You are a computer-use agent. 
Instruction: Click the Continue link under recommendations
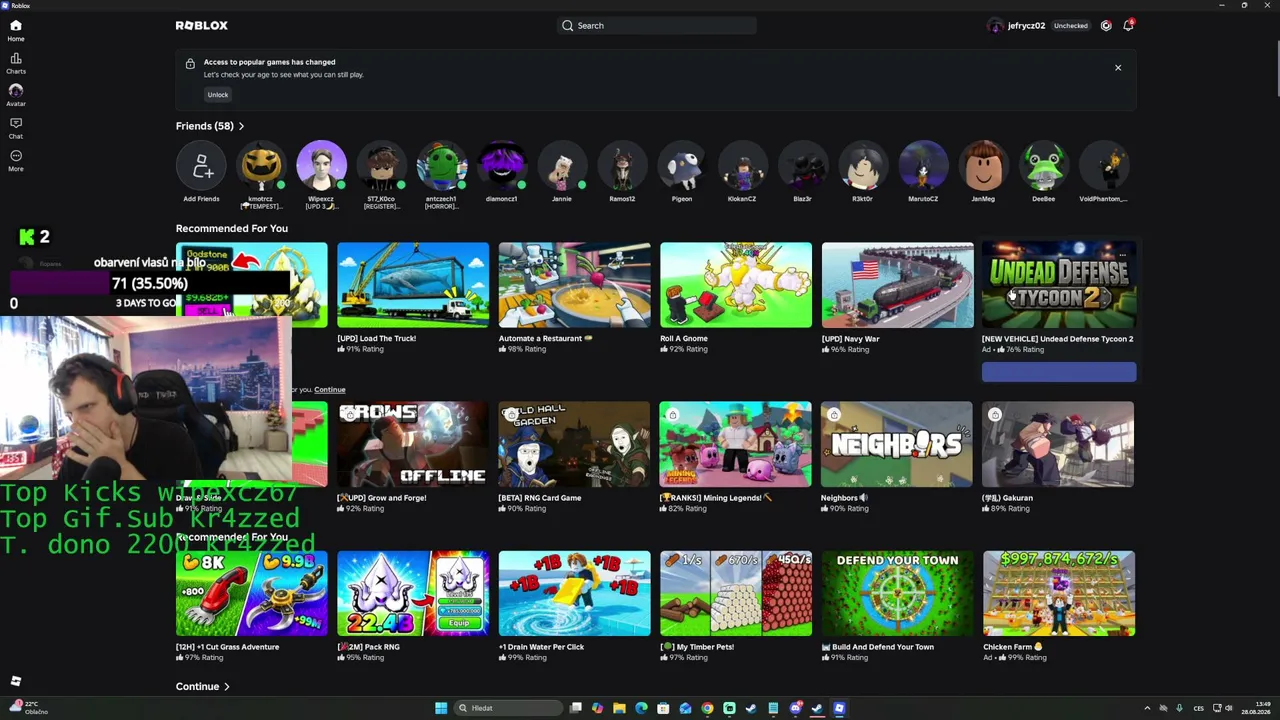pos(329,390)
